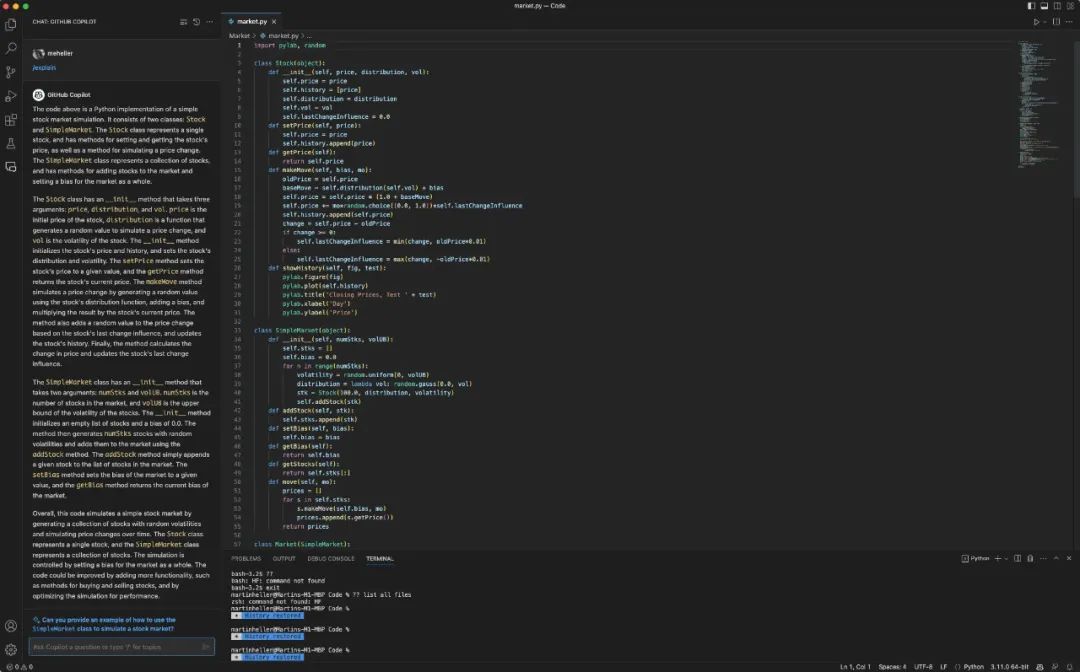Open the editor more actions ellipsis menu
The width and height of the screenshot is (1080, 672).
[x=1069, y=21]
